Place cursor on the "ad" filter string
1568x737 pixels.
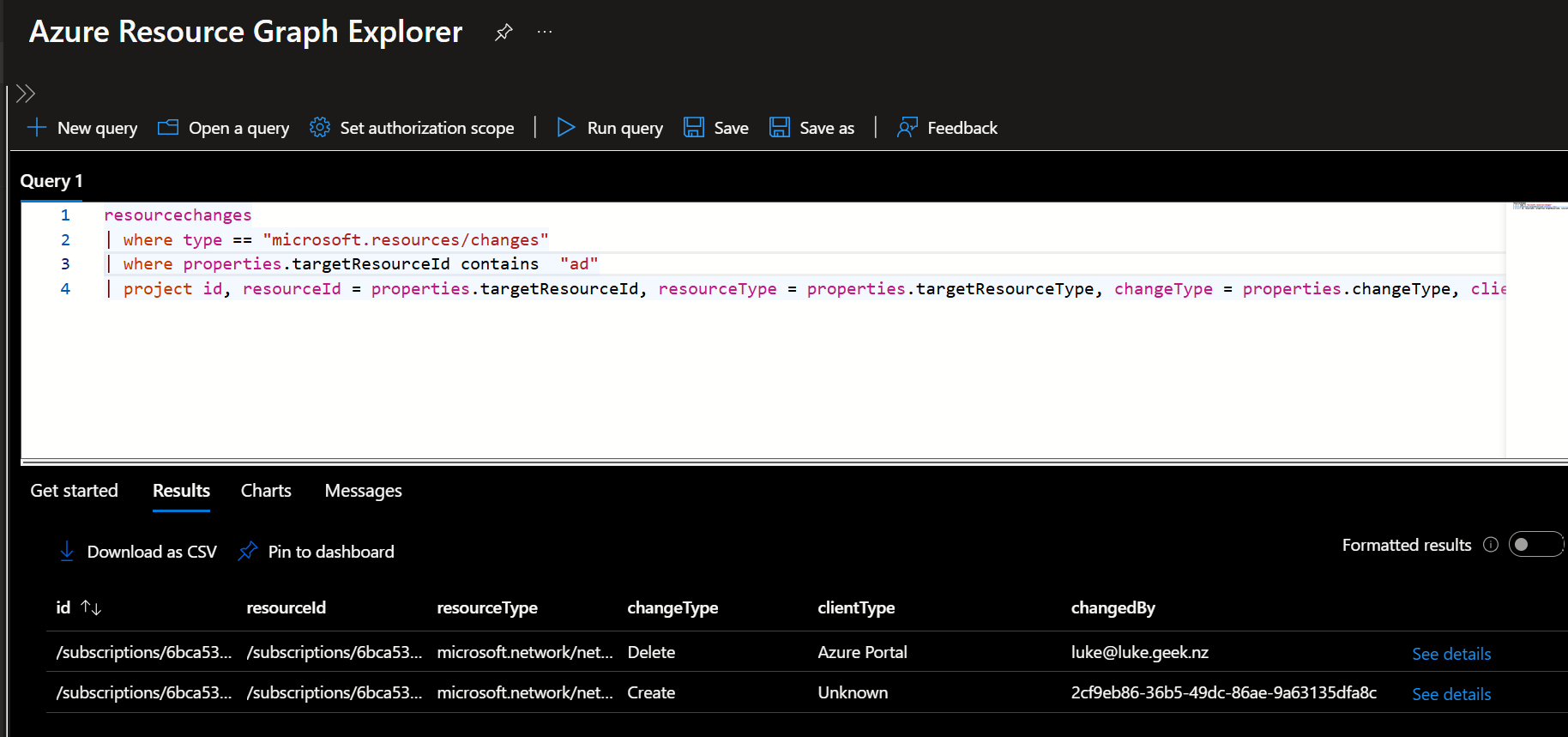click(x=579, y=264)
